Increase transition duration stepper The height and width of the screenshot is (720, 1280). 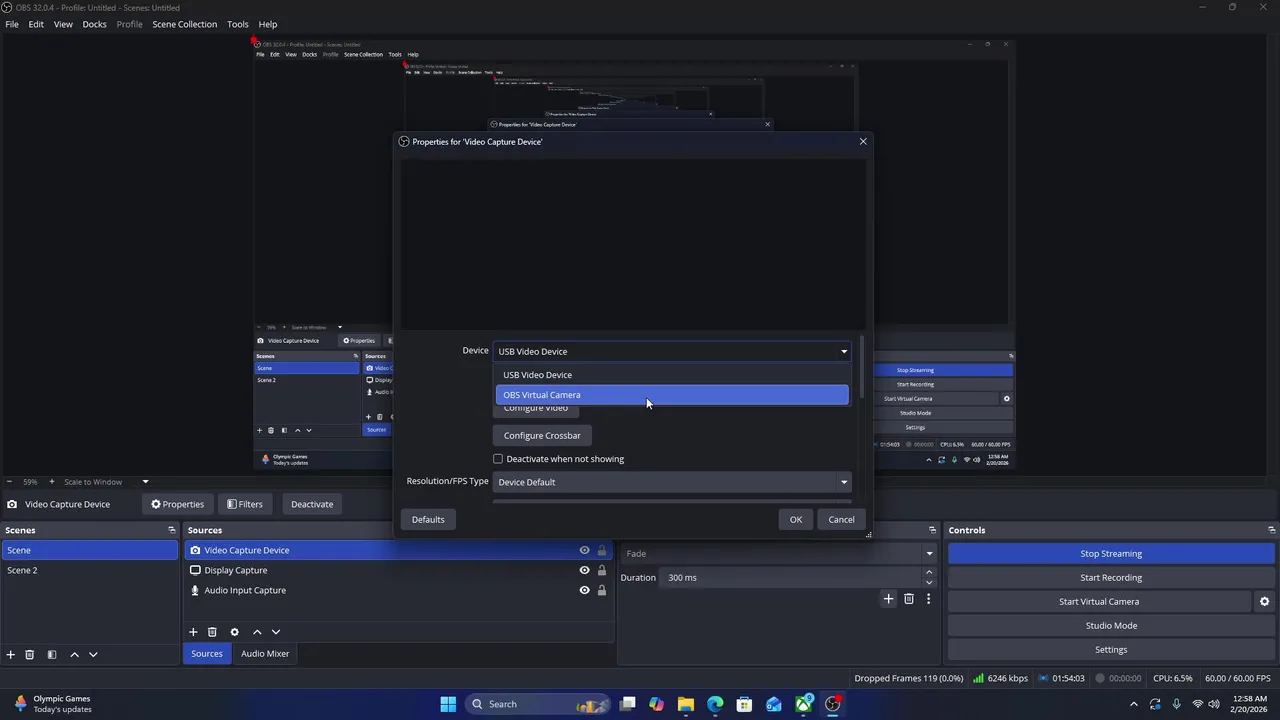tap(929, 572)
